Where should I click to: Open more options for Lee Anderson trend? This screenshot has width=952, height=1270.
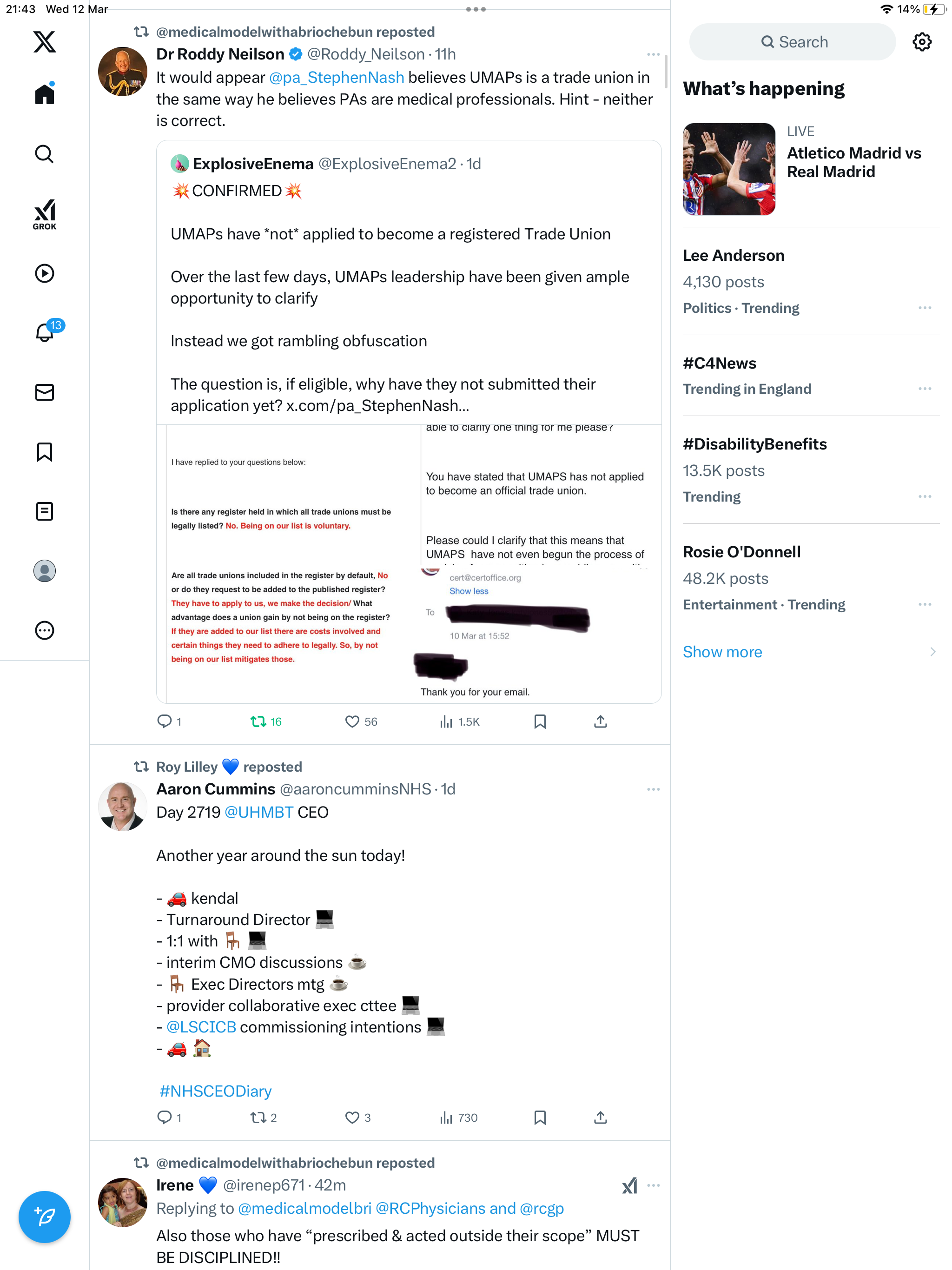pos(925,308)
